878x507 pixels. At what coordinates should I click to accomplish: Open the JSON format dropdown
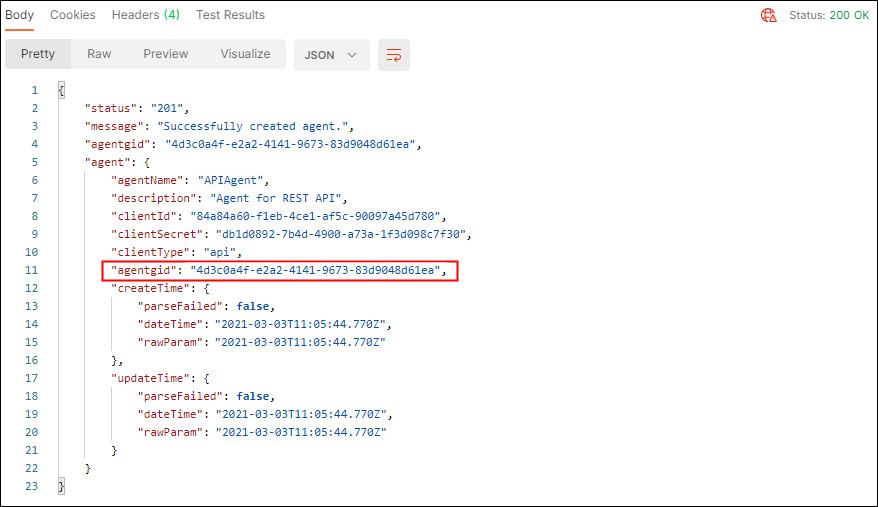click(331, 55)
